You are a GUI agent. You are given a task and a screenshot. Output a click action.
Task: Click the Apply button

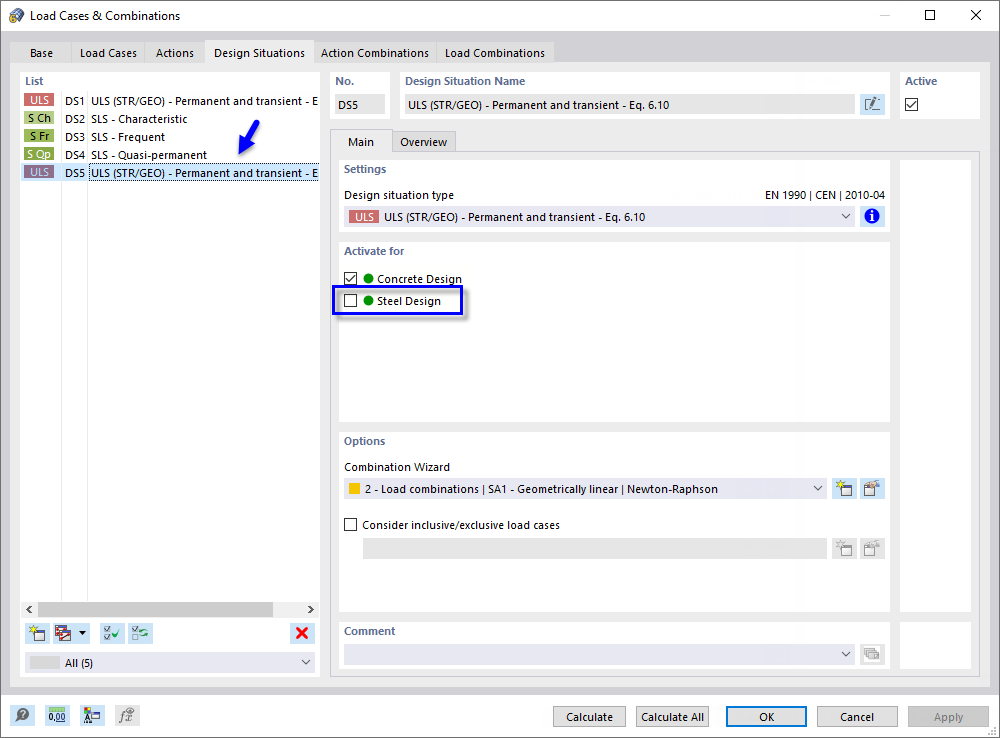coord(948,717)
